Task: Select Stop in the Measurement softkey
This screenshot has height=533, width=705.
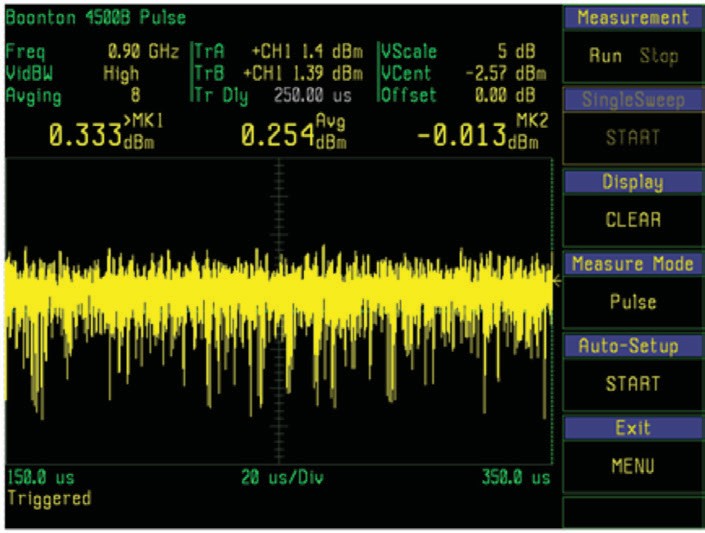Action: pyautogui.click(x=659, y=56)
